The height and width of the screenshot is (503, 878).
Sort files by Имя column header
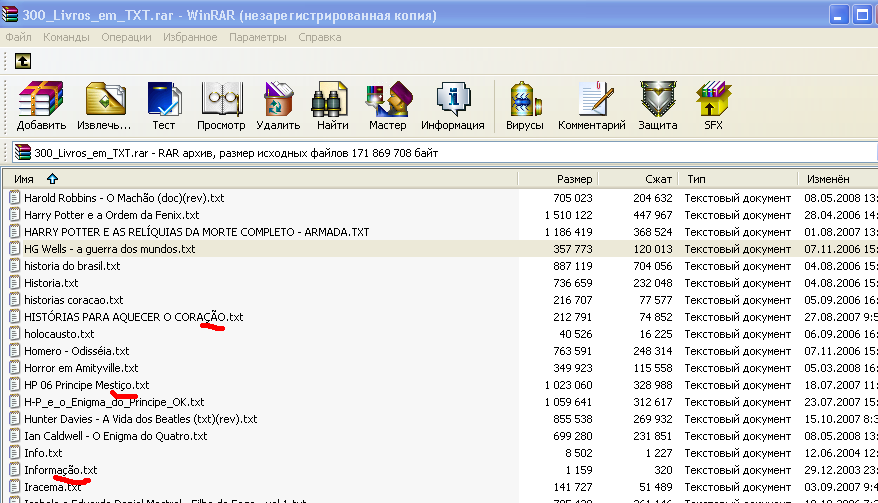24,178
